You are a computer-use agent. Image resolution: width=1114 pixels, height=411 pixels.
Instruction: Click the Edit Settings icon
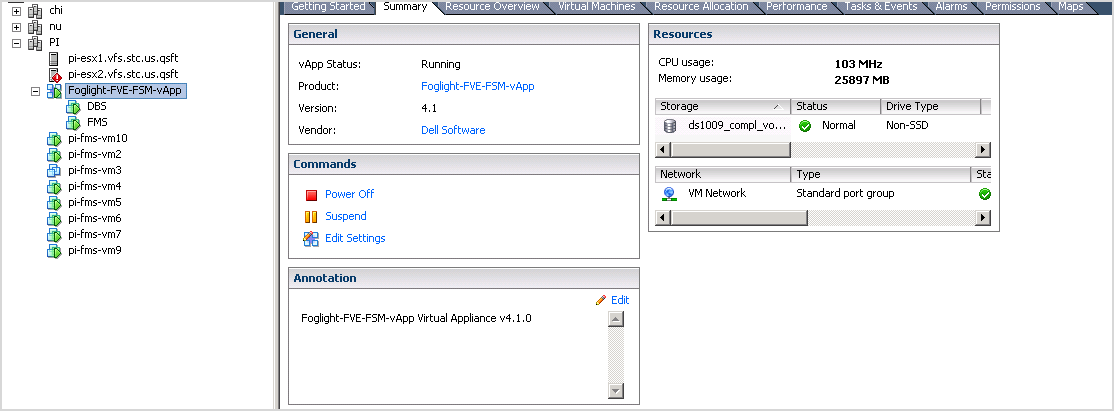point(311,239)
